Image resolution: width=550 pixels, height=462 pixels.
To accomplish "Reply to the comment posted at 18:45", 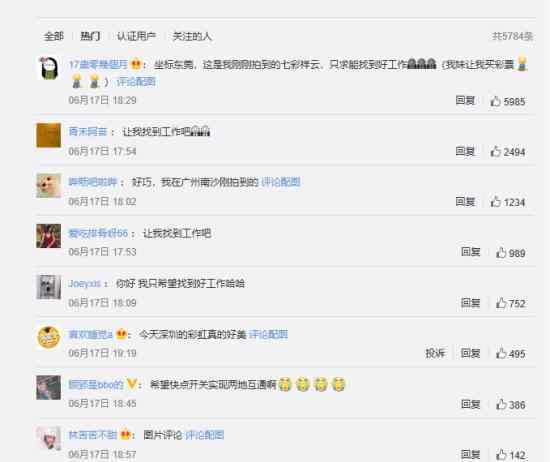I will [470, 404].
